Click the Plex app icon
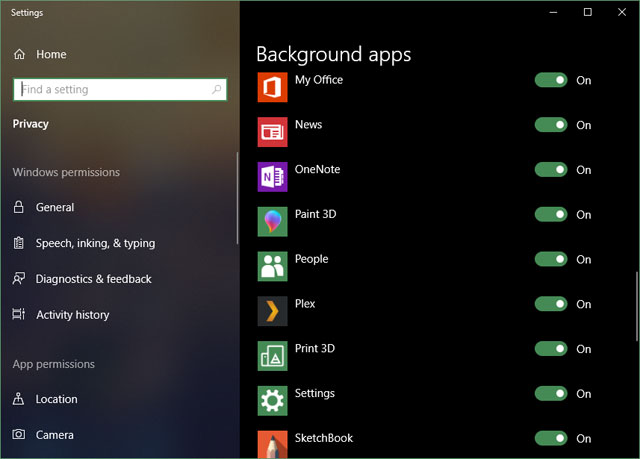The width and height of the screenshot is (640, 459). 273,311
